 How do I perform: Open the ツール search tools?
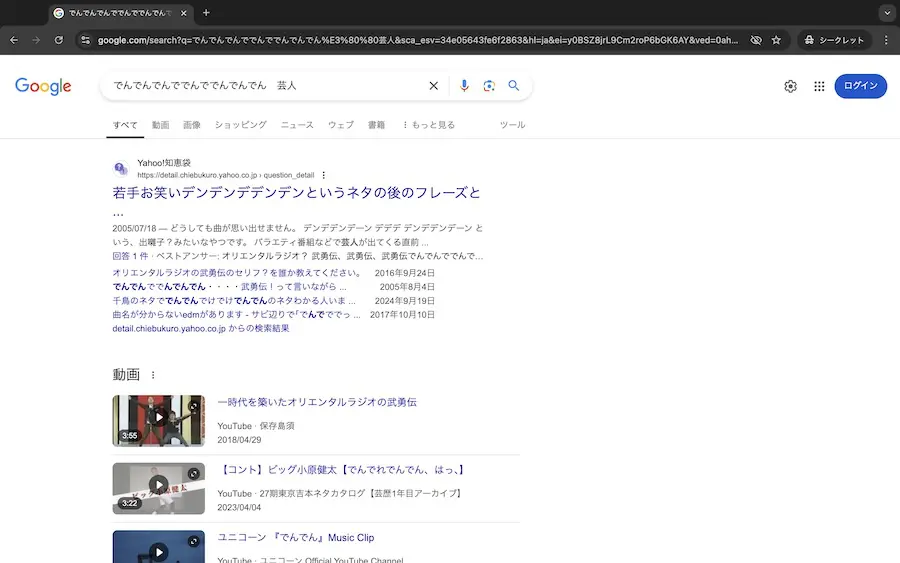512,125
